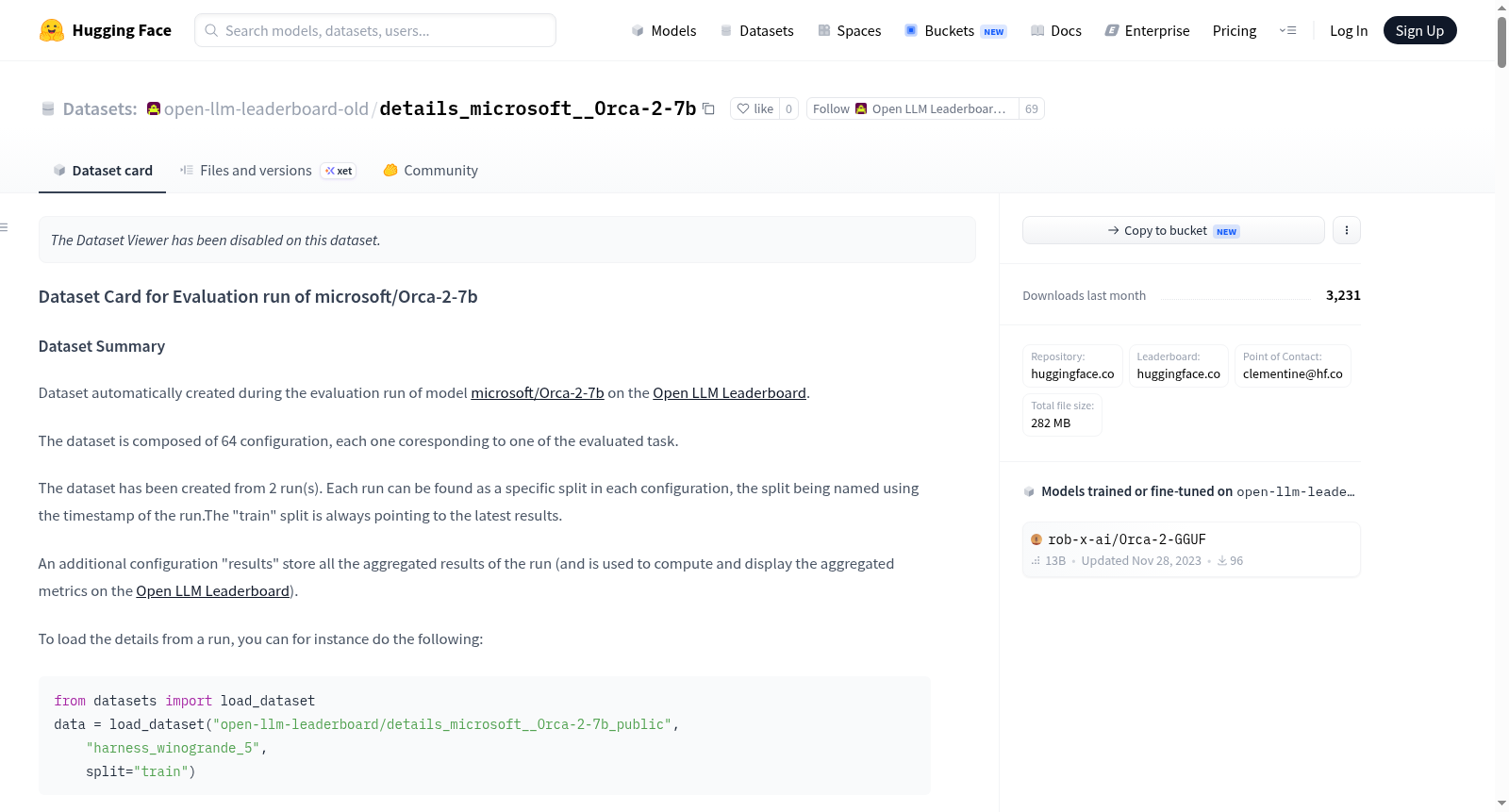The image size is (1509, 812).
Task: Click the Sign Up button
Action: tap(1419, 31)
